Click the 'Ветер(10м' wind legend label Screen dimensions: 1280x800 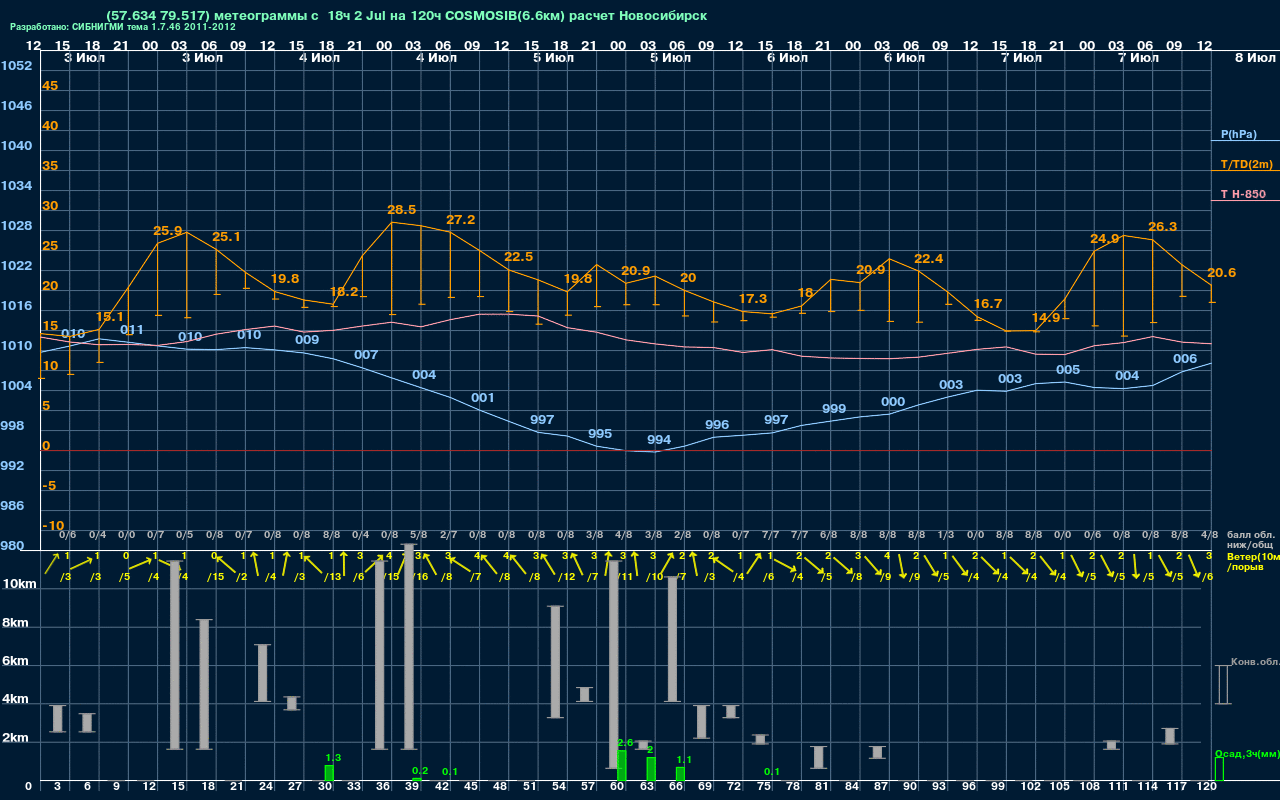[1253, 556]
